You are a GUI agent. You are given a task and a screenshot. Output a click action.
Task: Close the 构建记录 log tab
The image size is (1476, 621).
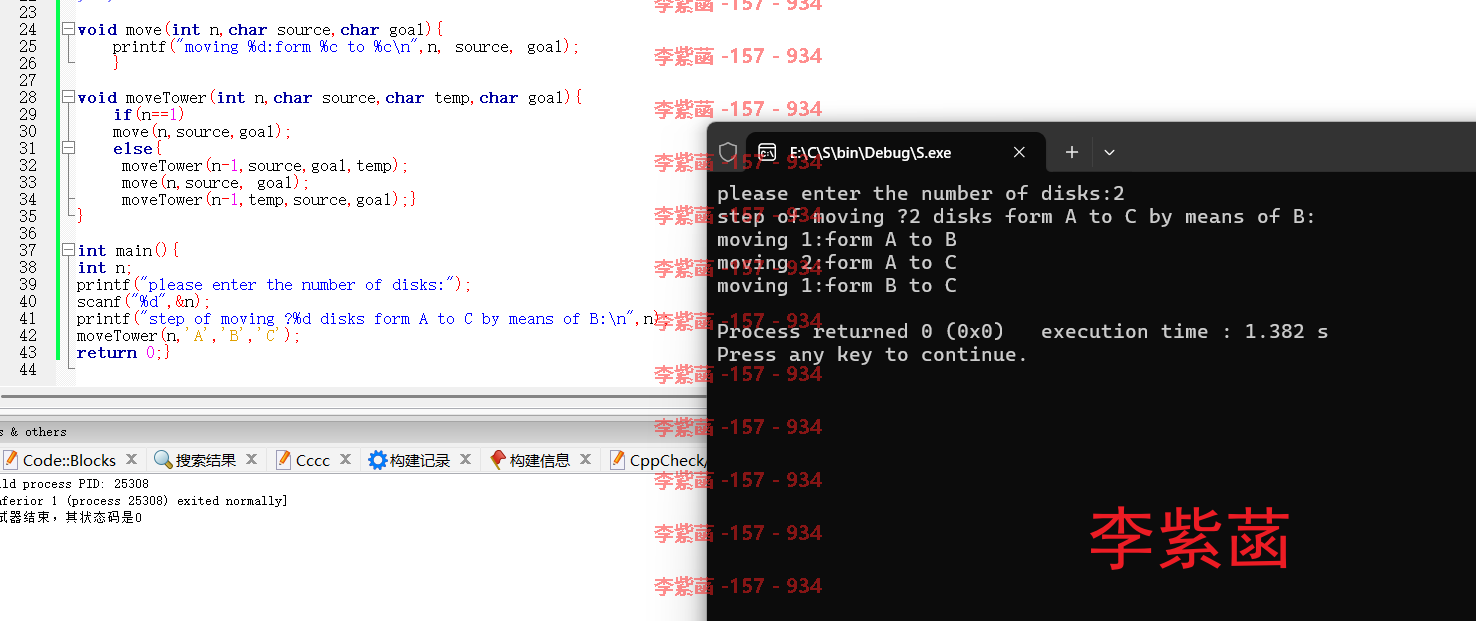(x=465, y=459)
